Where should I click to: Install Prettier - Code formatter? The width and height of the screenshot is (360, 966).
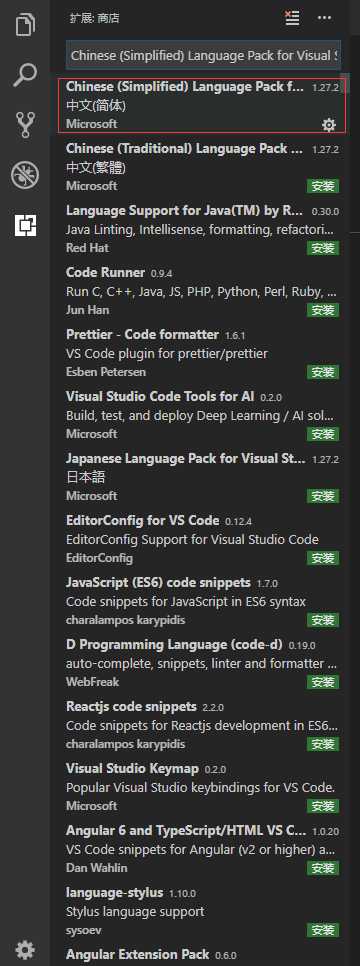[x=323, y=372]
